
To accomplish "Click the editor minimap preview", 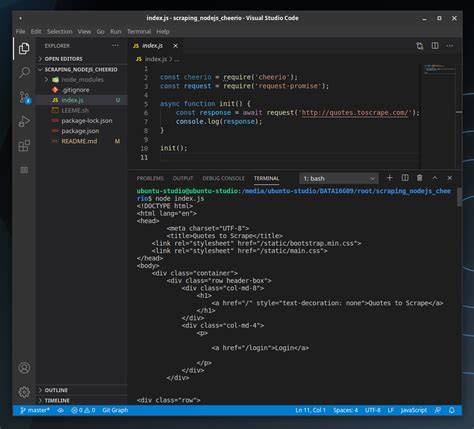I will coord(439,69).
